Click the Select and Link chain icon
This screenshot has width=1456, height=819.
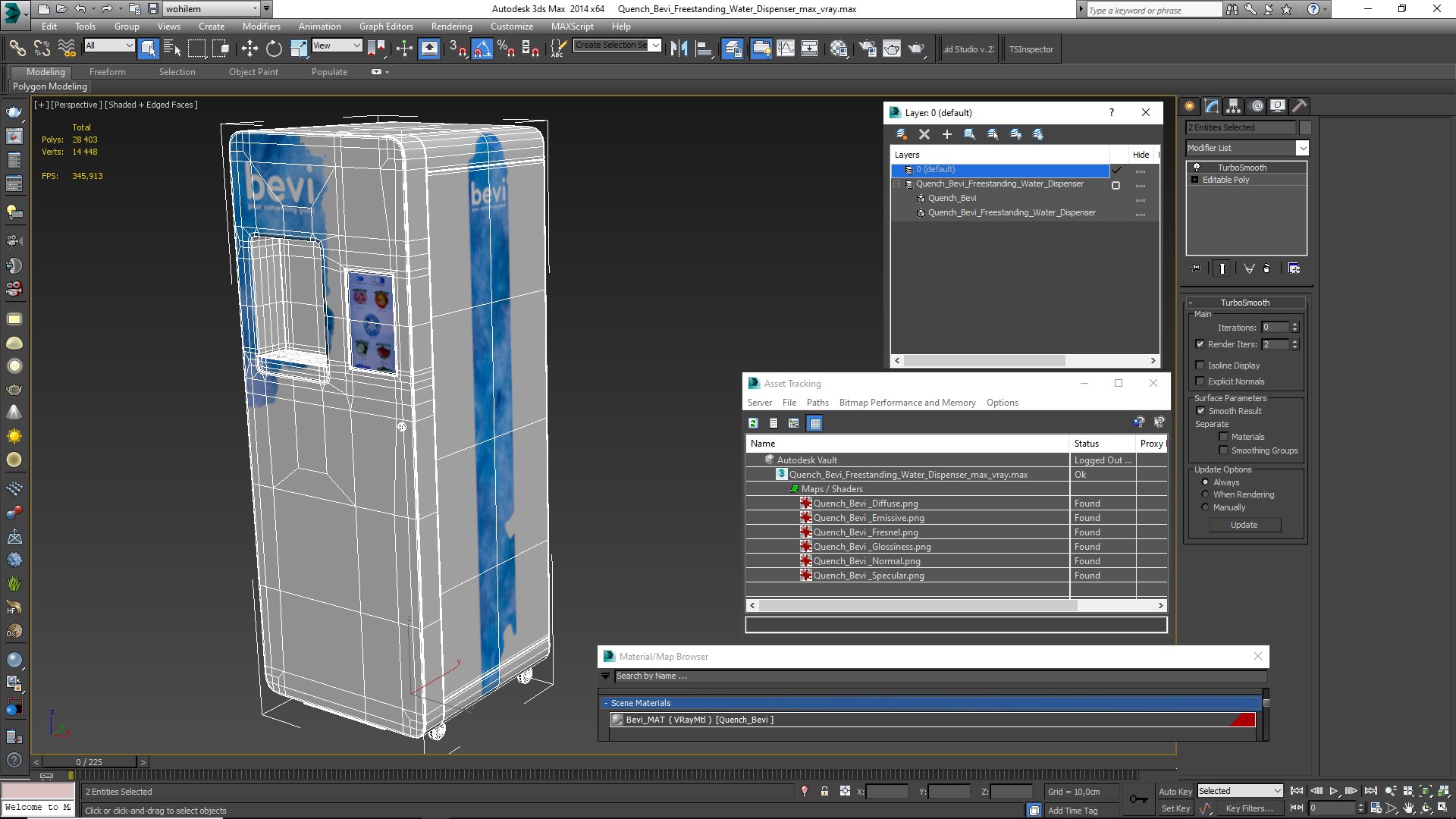tap(17, 49)
